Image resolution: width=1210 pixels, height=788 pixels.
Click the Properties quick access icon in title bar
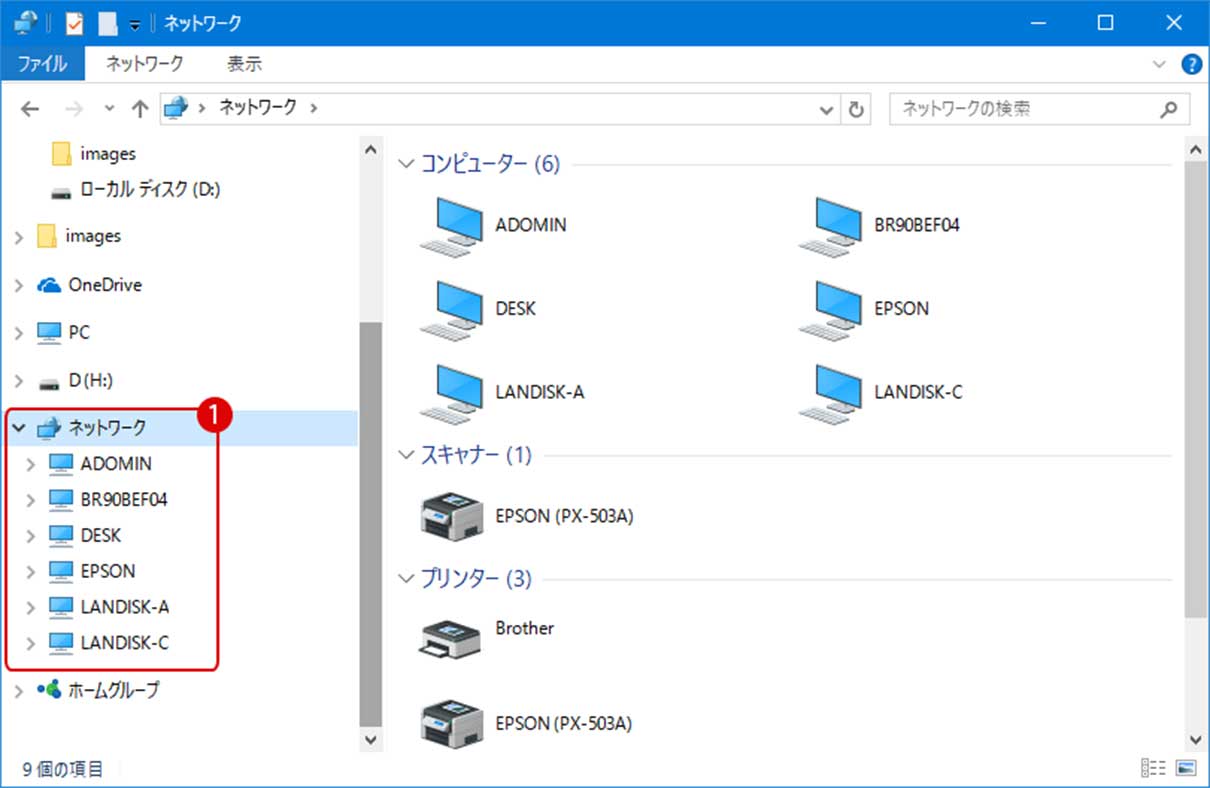click(75, 23)
